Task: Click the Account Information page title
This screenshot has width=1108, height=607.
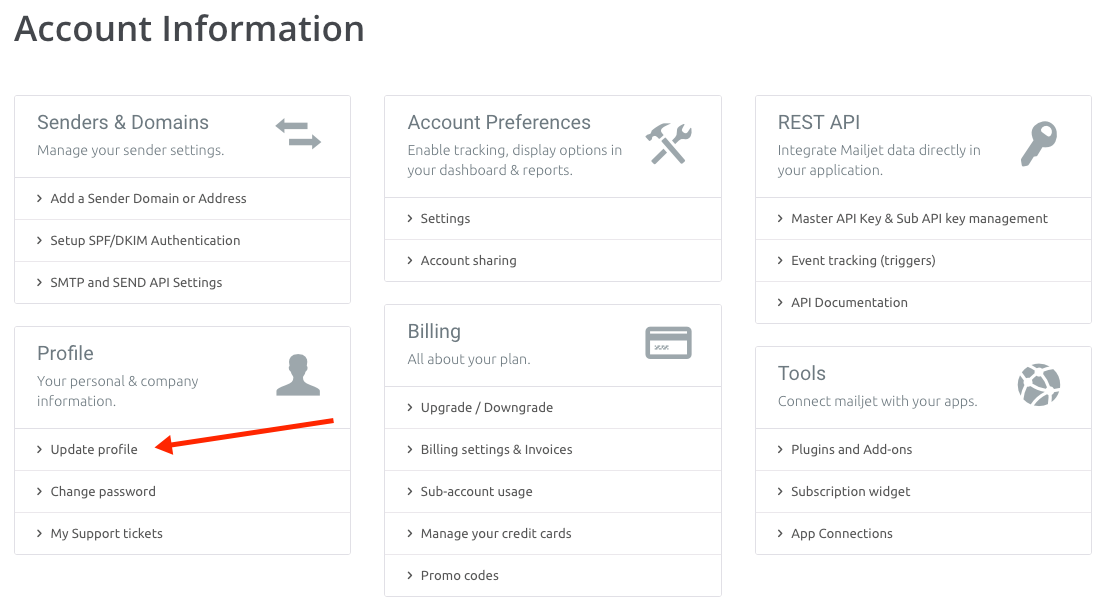Action: click(x=189, y=29)
